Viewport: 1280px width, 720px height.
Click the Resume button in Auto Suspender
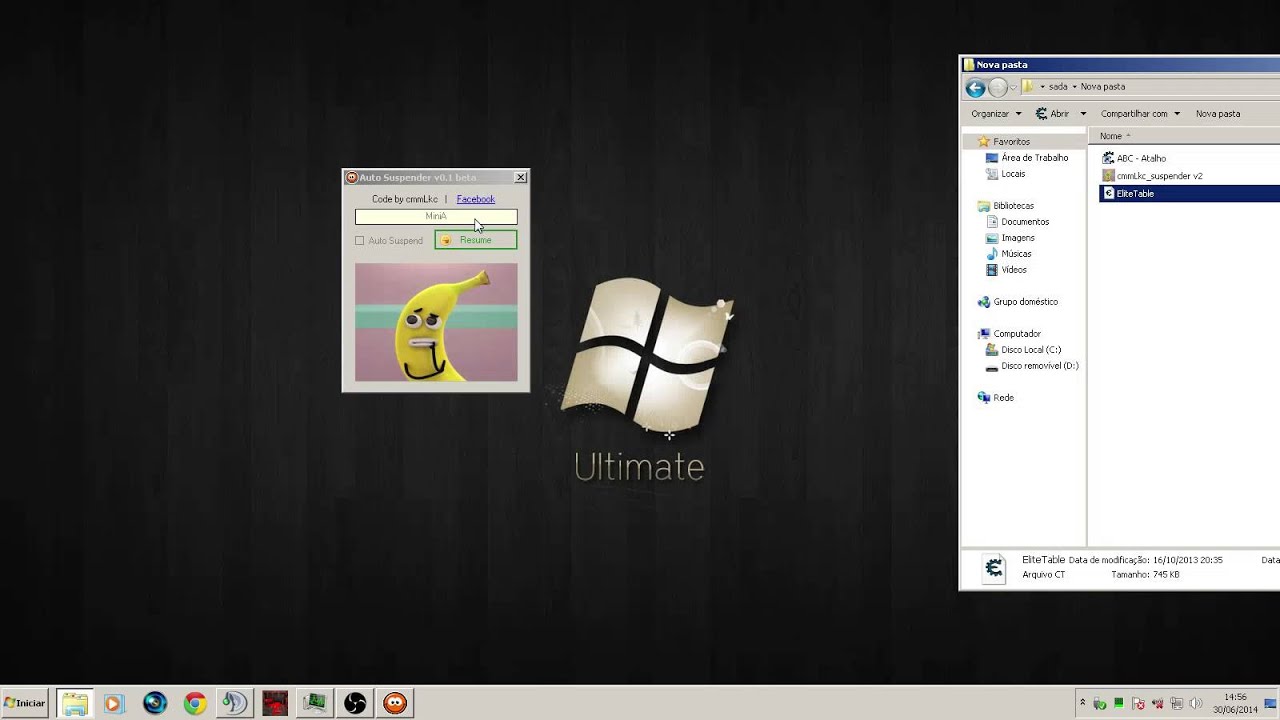(x=476, y=240)
